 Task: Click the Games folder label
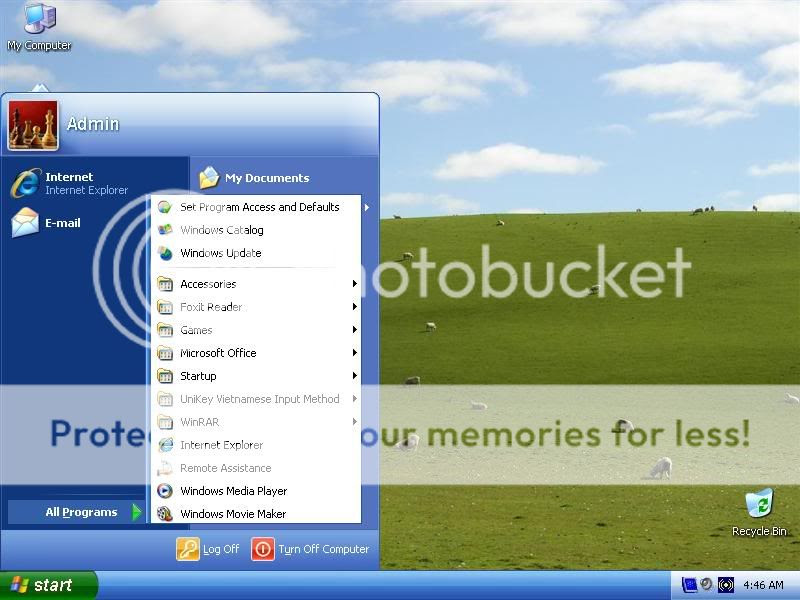[x=196, y=330]
